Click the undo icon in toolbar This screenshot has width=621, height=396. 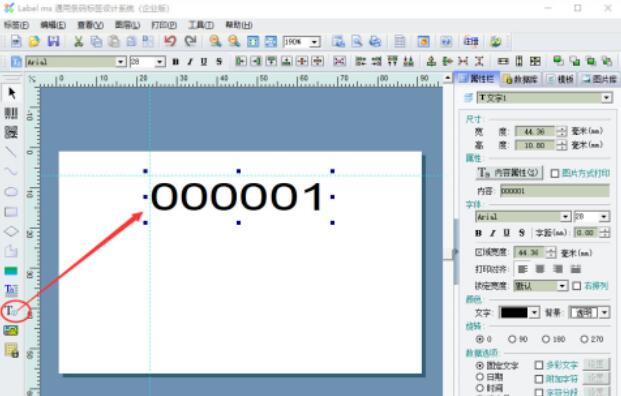(x=170, y=41)
